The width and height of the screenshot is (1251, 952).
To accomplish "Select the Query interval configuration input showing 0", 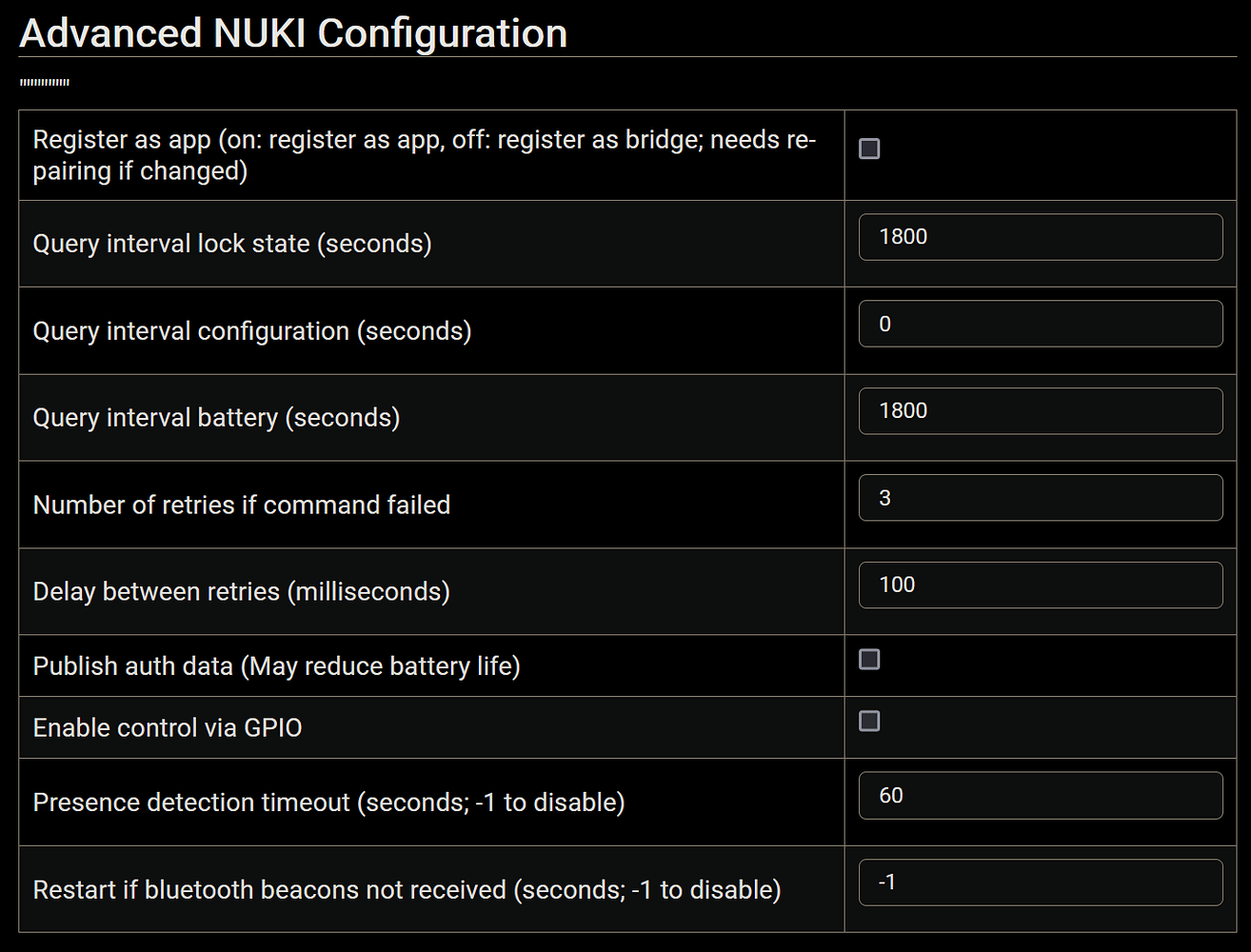I will 1041,324.
